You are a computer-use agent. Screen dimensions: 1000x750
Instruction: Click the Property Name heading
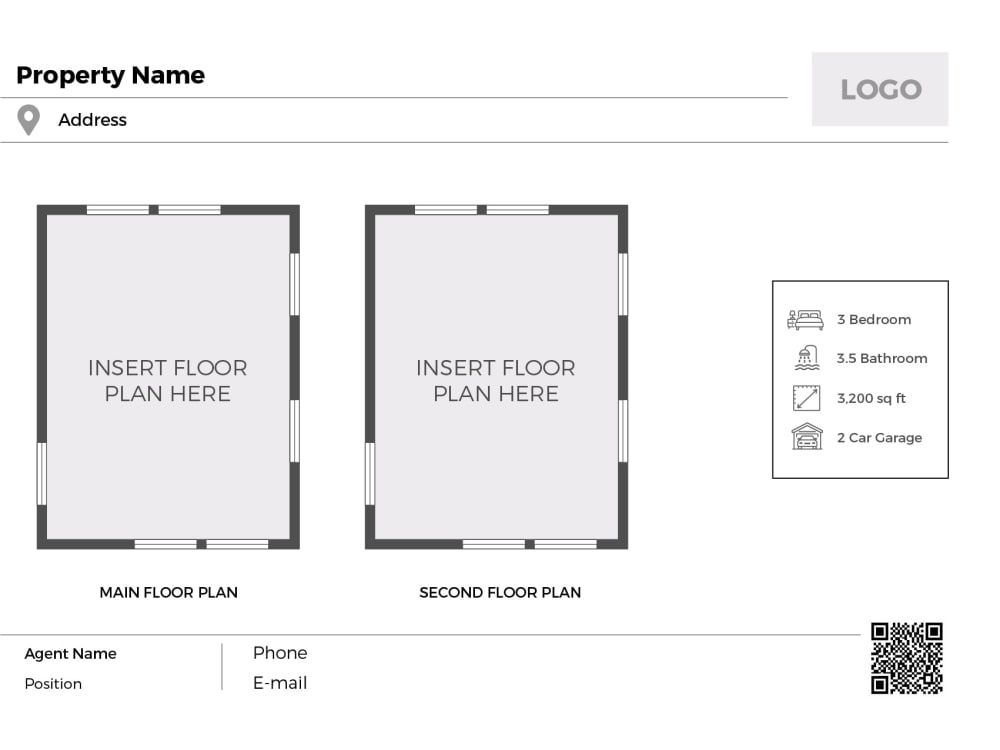(110, 75)
